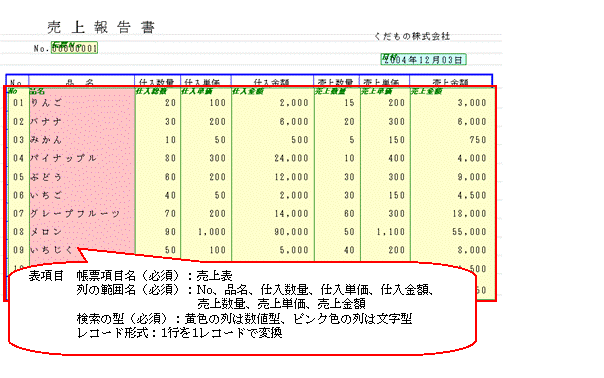
Task: Click row number 08 cell
Action: click(x=18, y=232)
